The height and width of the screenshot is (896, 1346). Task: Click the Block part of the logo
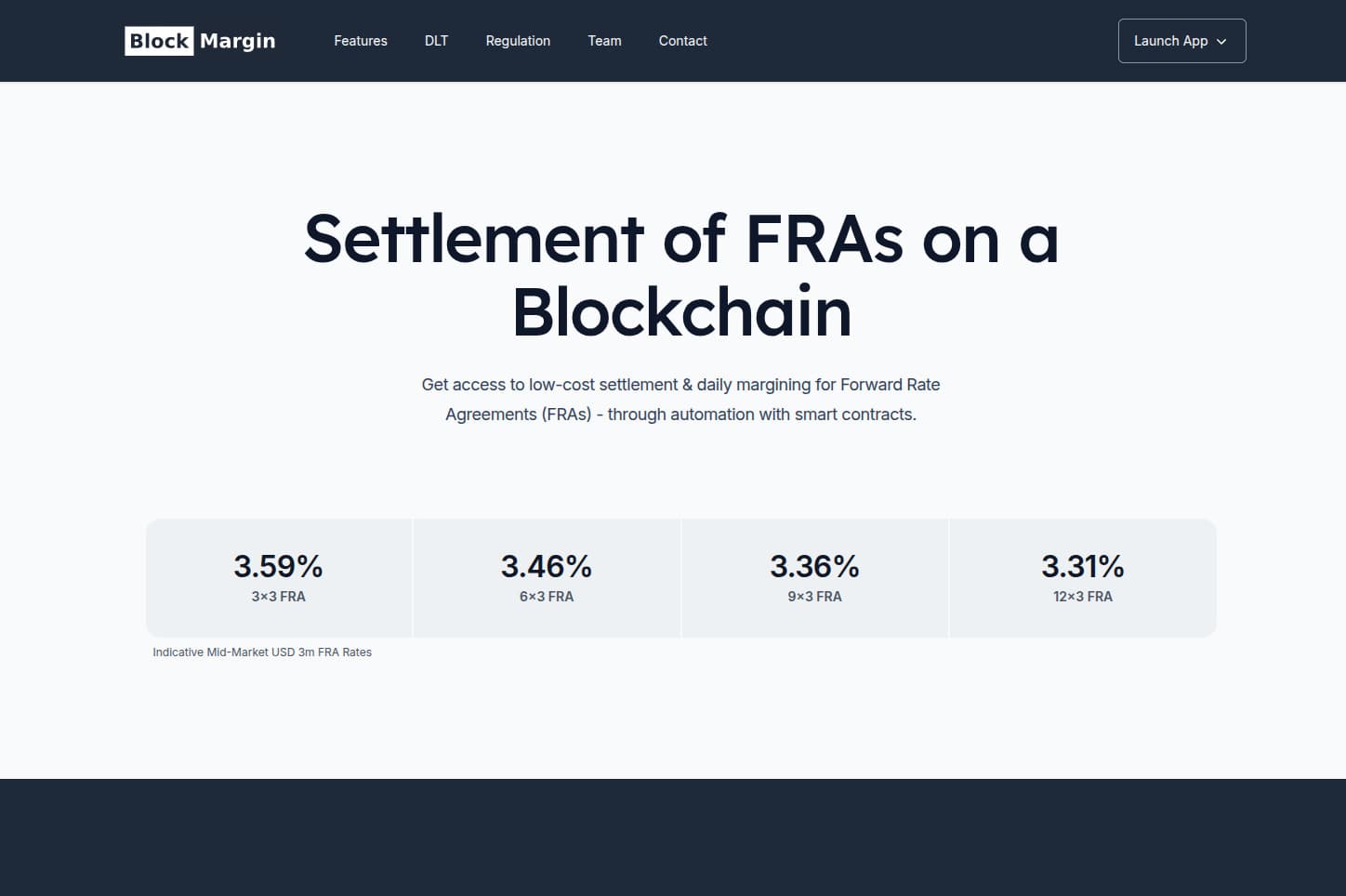(158, 40)
